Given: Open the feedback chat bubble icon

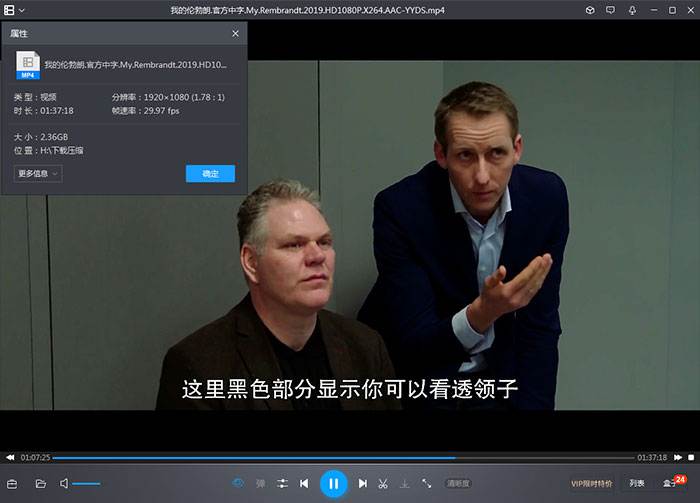Looking at the screenshot, I should point(610,10).
